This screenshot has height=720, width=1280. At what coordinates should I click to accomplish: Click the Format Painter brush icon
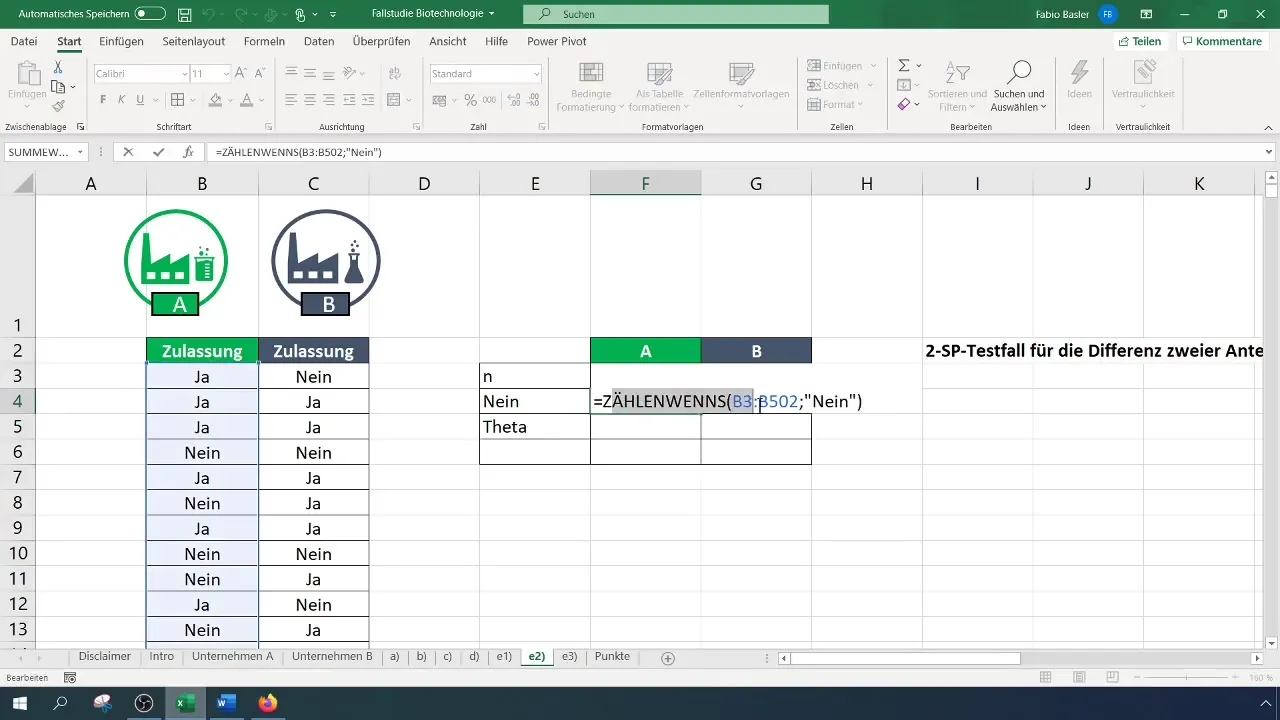click(x=58, y=105)
